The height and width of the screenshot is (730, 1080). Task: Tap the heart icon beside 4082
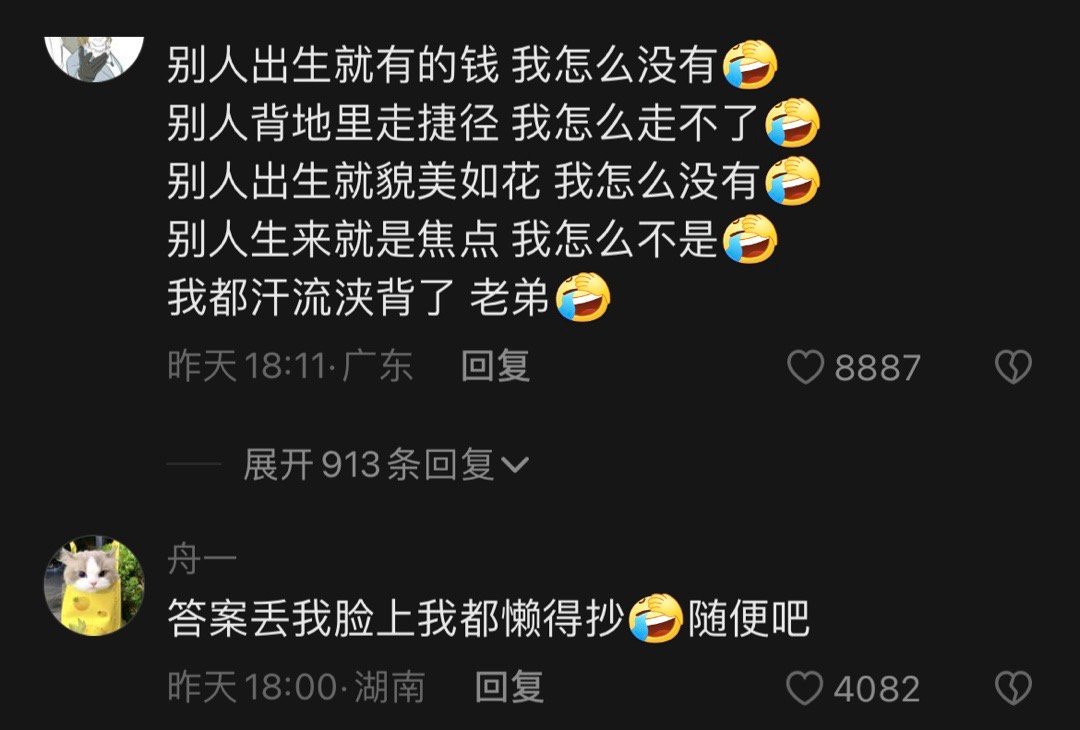[804, 688]
